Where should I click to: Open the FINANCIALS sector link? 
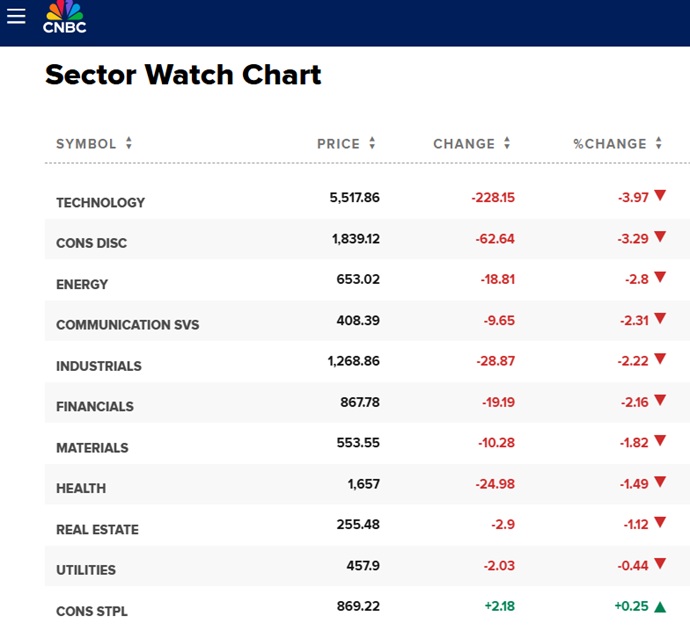coord(94,407)
